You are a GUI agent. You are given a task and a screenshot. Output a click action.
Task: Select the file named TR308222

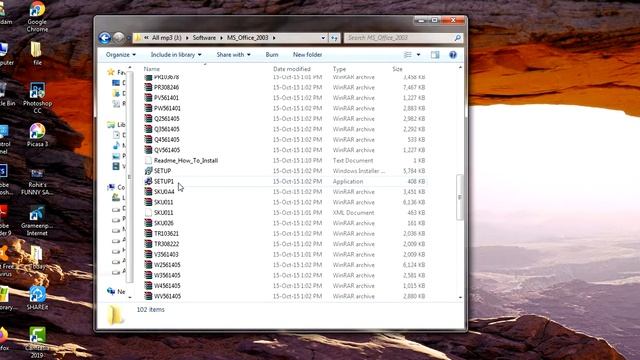pyautogui.click(x=166, y=244)
